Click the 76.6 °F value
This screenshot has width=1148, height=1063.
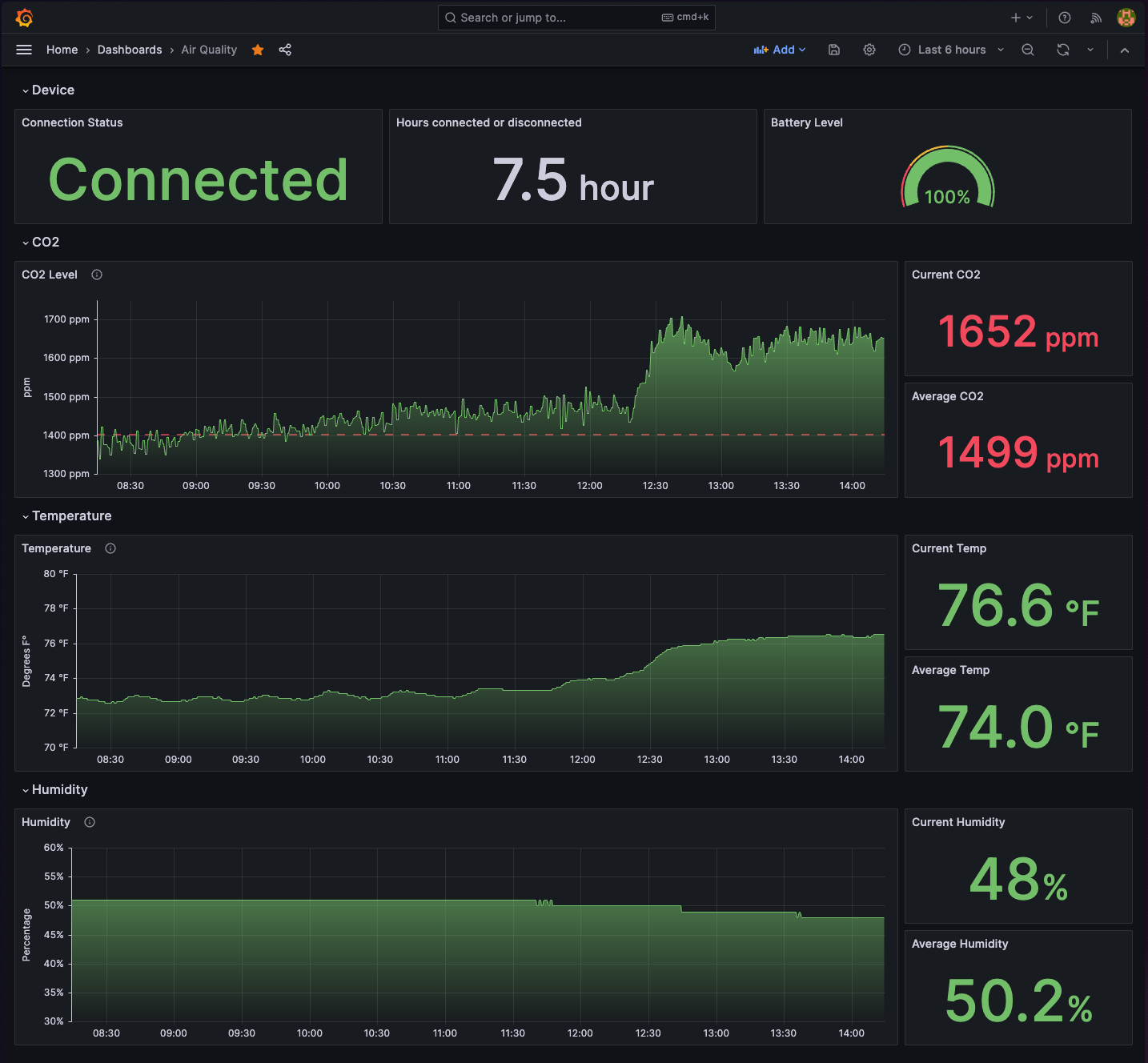pos(1018,606)
